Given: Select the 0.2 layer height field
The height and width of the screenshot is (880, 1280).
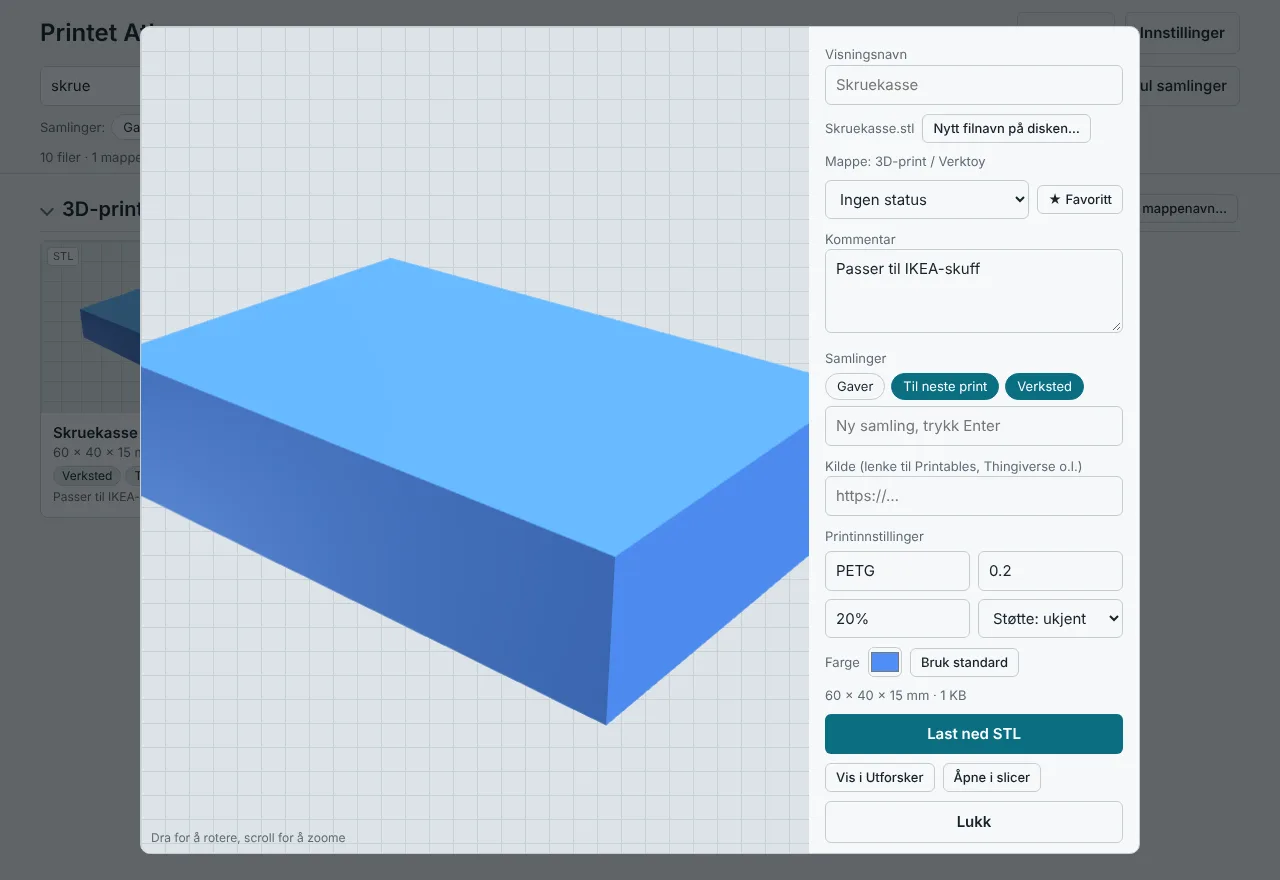Looking at the screenshot, I should [1050, 571].
